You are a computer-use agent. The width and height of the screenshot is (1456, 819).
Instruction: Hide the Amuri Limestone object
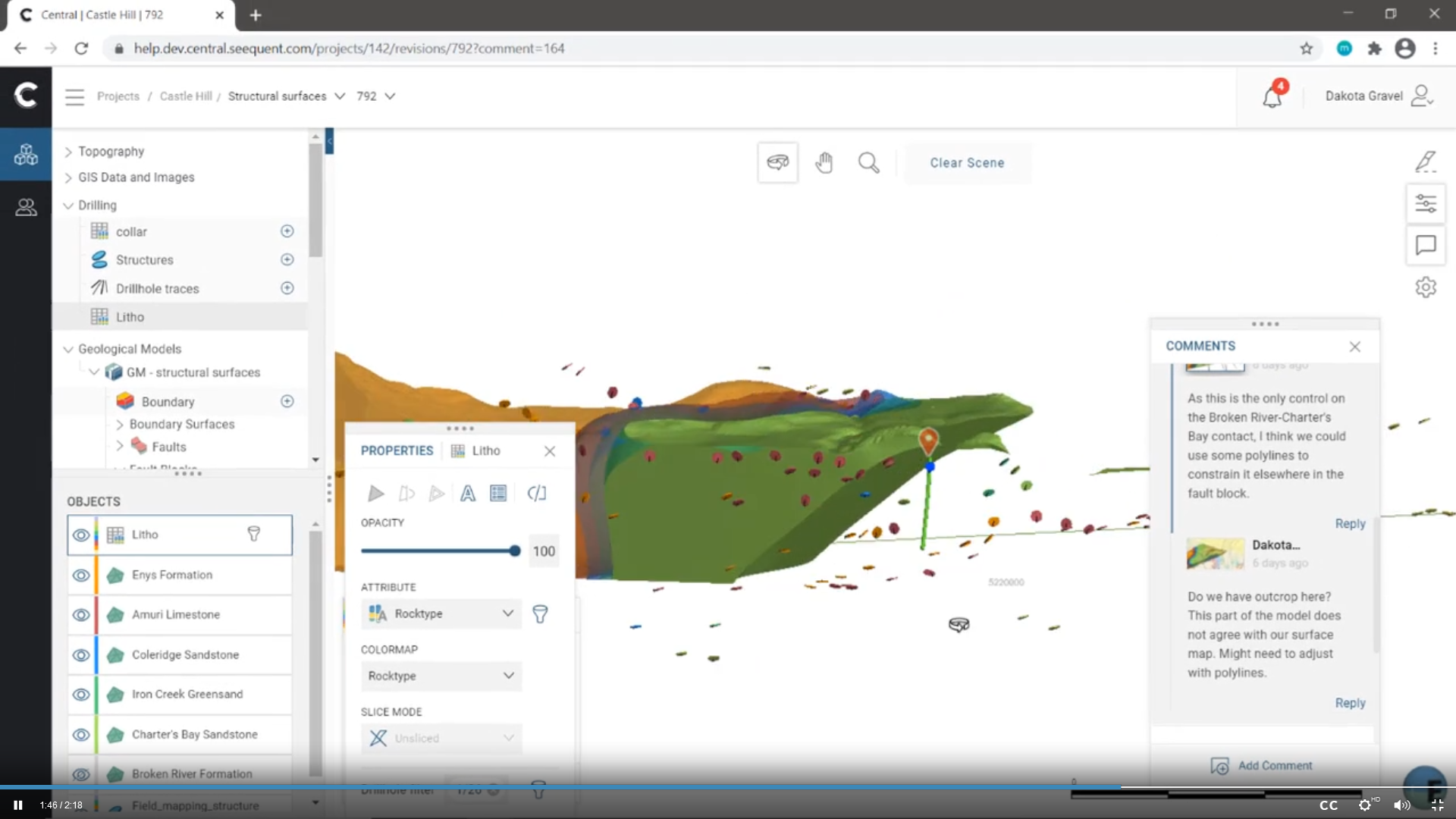click(81, 615)
